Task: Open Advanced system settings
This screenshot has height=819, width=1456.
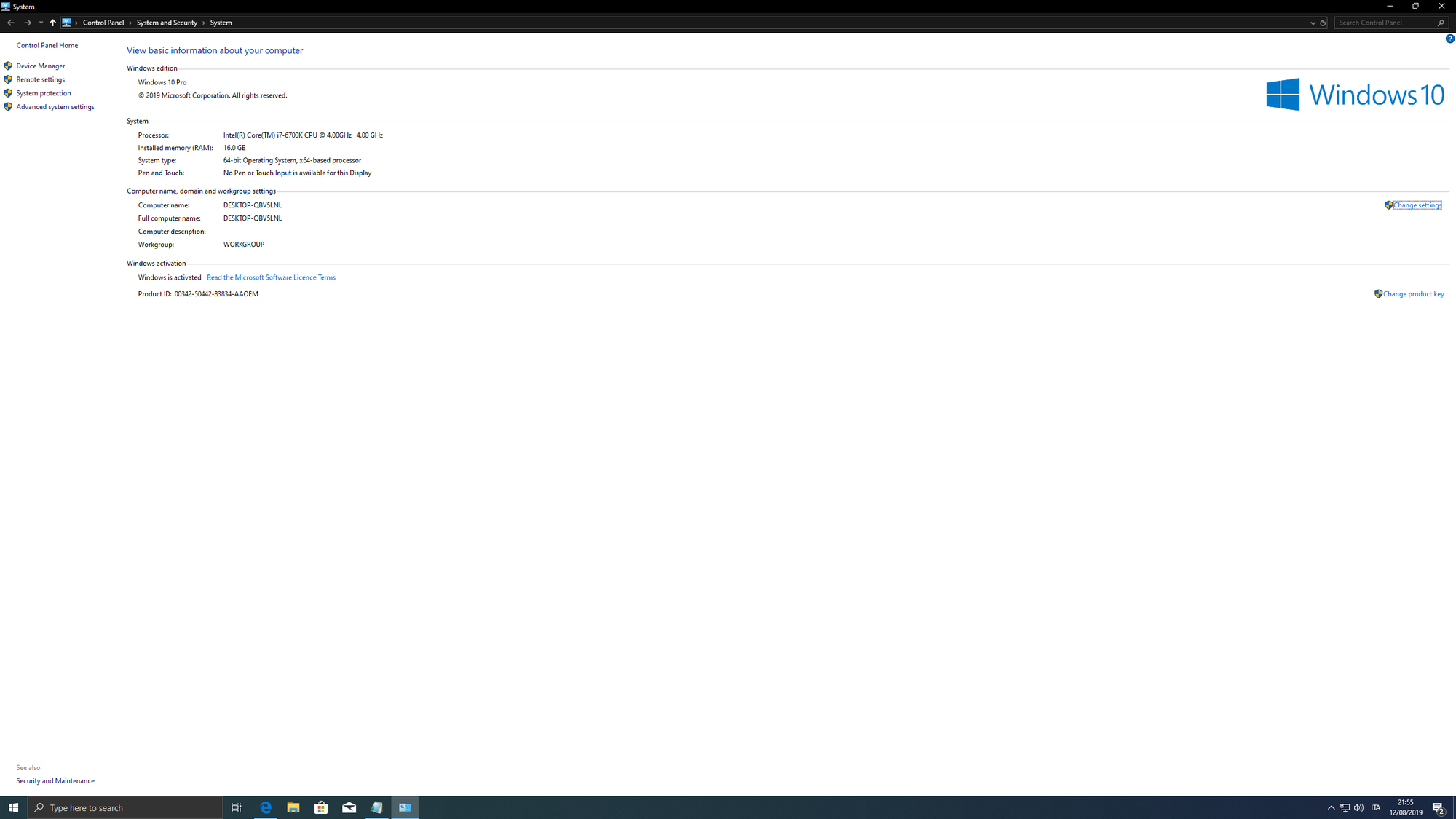Action: pyautogui.click(x=55, y=107)
